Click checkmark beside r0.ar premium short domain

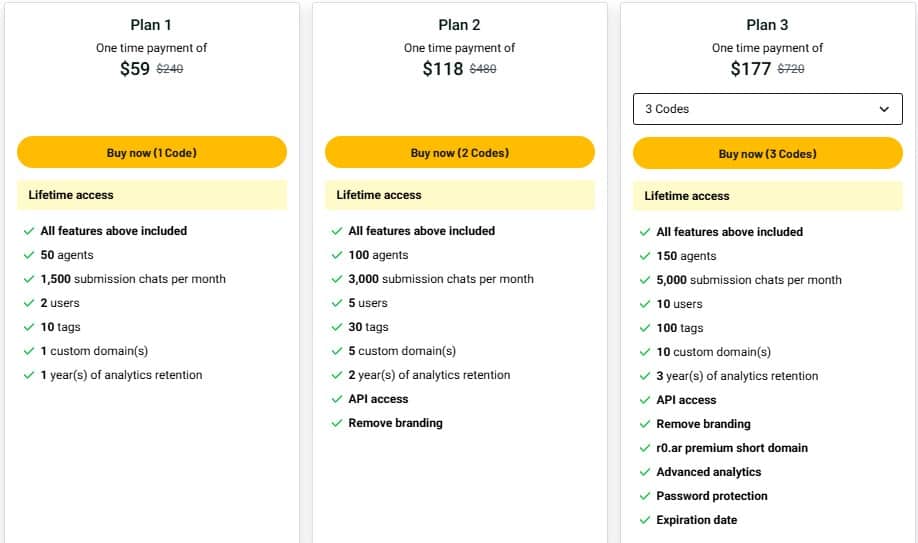click(645, 448)
